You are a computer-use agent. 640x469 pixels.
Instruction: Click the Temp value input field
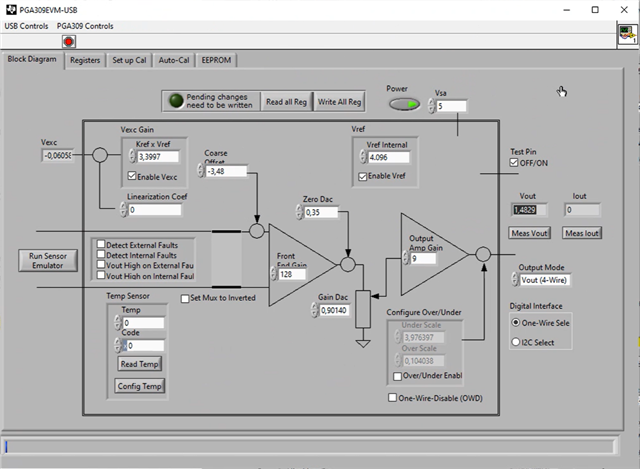[143, 323]
